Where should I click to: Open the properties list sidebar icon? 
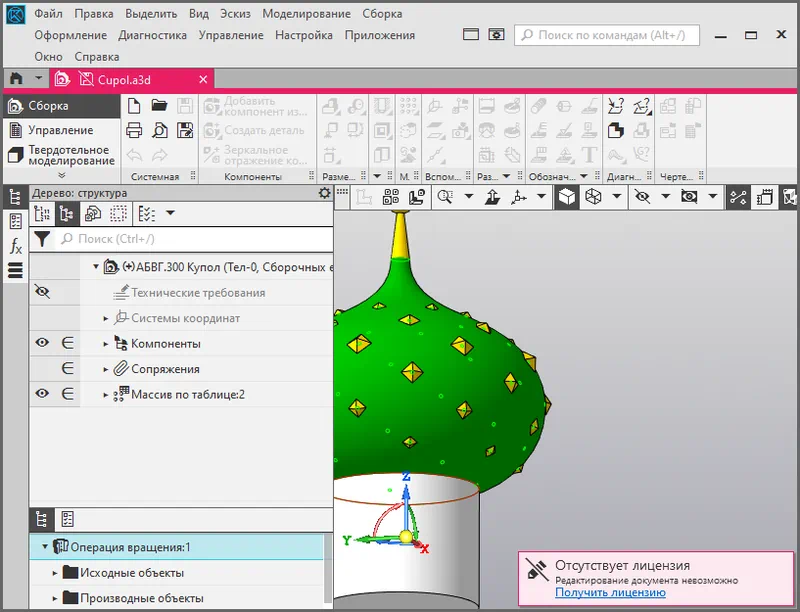click(x=16, y=221)
